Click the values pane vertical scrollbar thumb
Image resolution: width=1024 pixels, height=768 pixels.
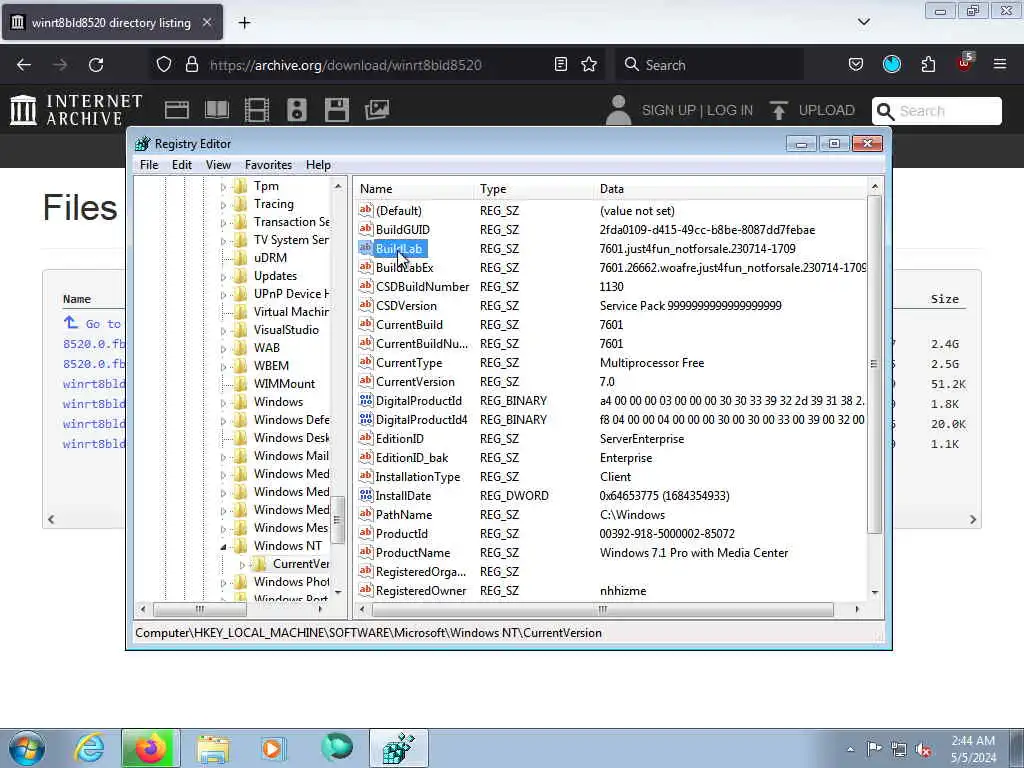[874, 364]
